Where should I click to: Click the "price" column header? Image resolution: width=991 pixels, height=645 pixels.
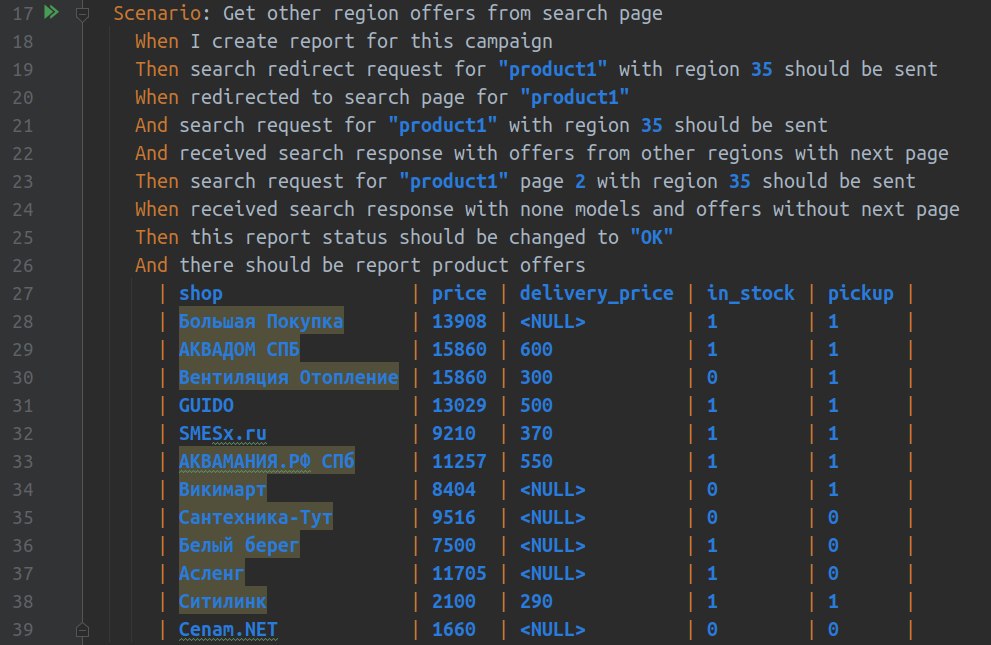click(x=459, y=293)
